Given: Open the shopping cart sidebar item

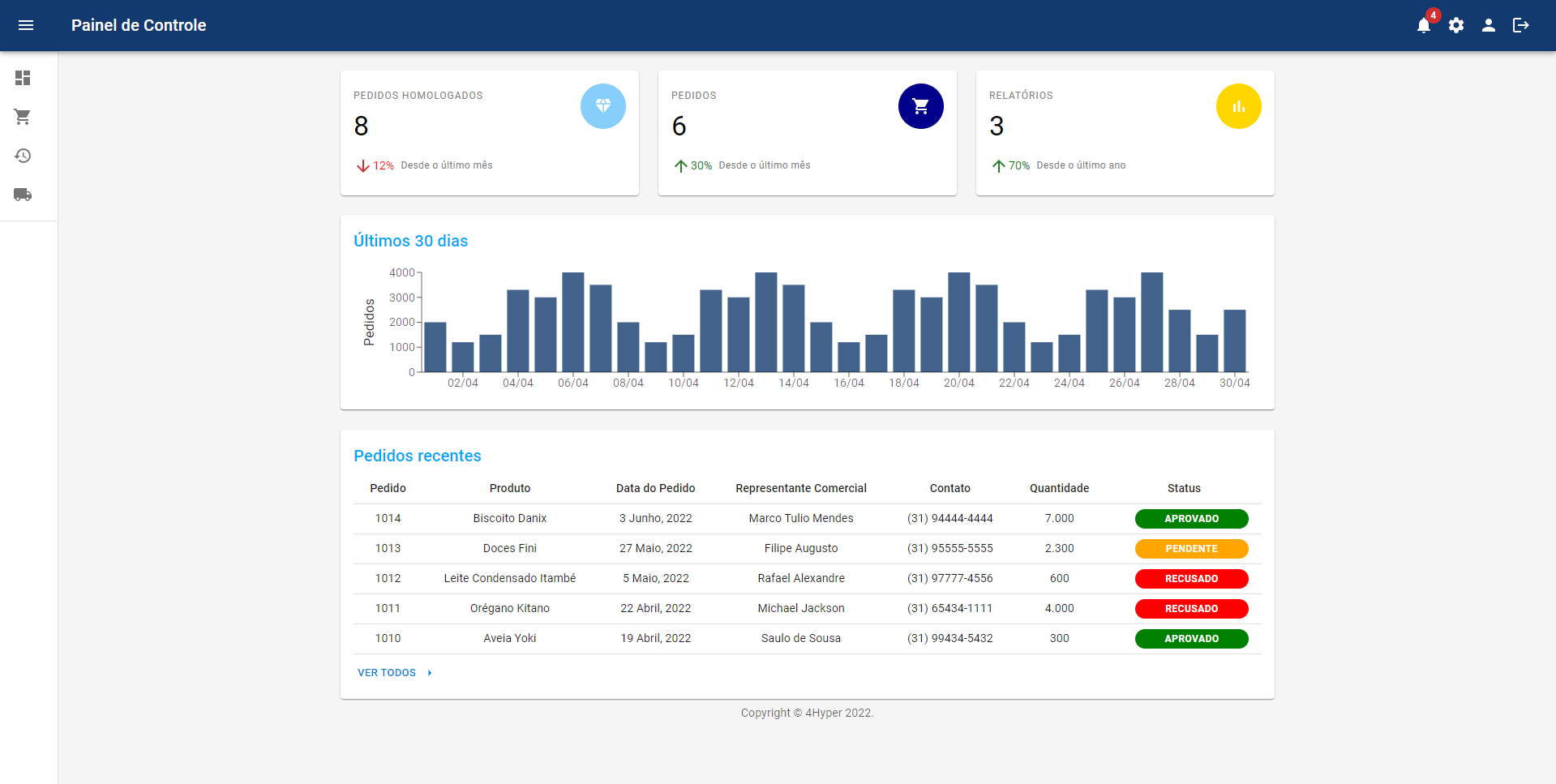Looking at the screenshot, I should click(x=23, y=117).
